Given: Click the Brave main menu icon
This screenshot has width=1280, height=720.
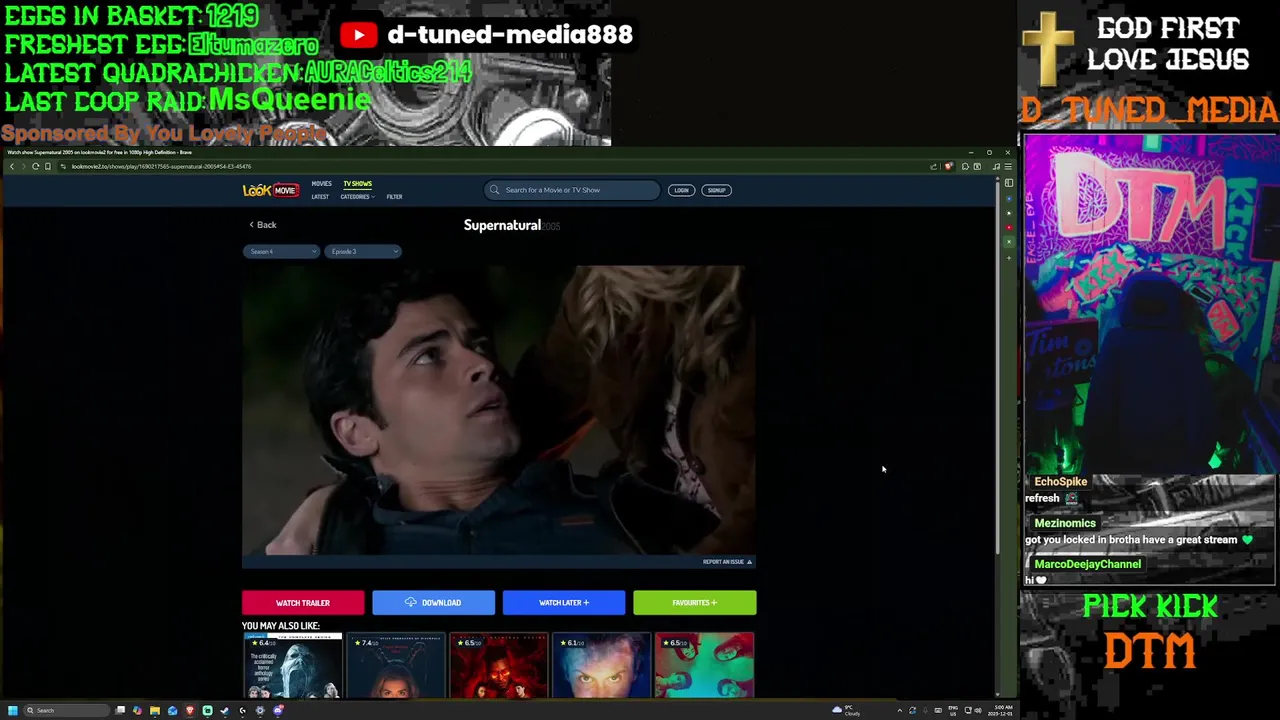Looking at the screenshot, I should [1008, 166].
